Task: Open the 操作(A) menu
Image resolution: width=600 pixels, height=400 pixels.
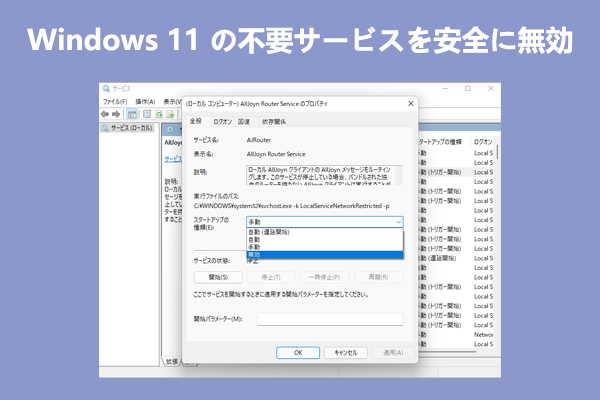Action: 145,101
